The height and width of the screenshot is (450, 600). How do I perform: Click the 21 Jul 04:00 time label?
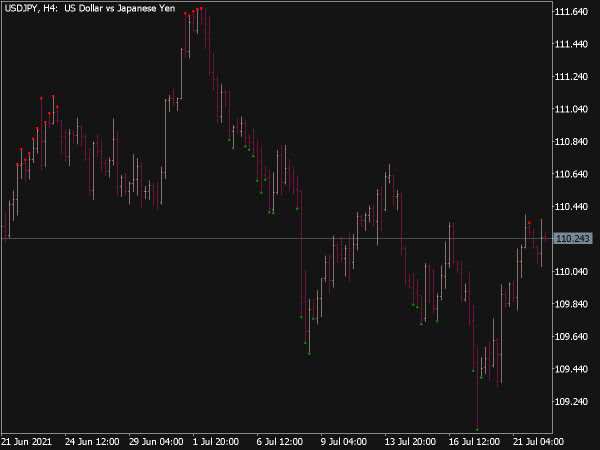click(x=538, y=442)
